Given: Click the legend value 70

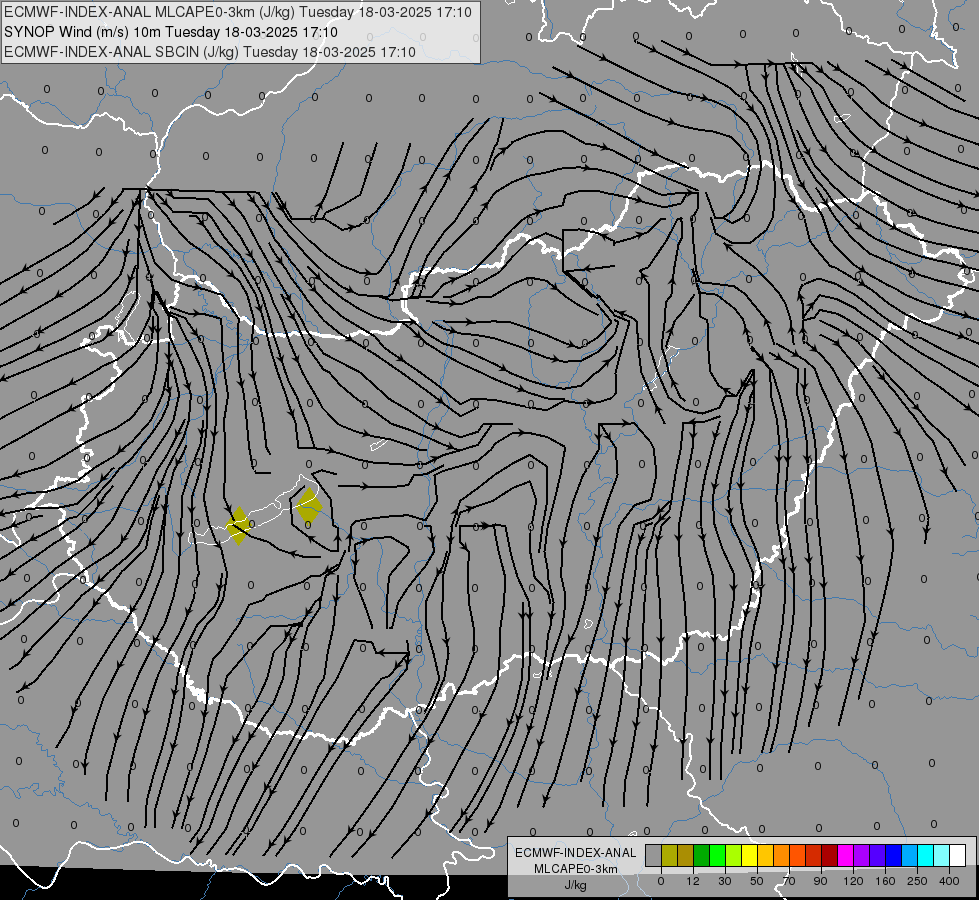Looking at the screenshot, I should point(789,881).
